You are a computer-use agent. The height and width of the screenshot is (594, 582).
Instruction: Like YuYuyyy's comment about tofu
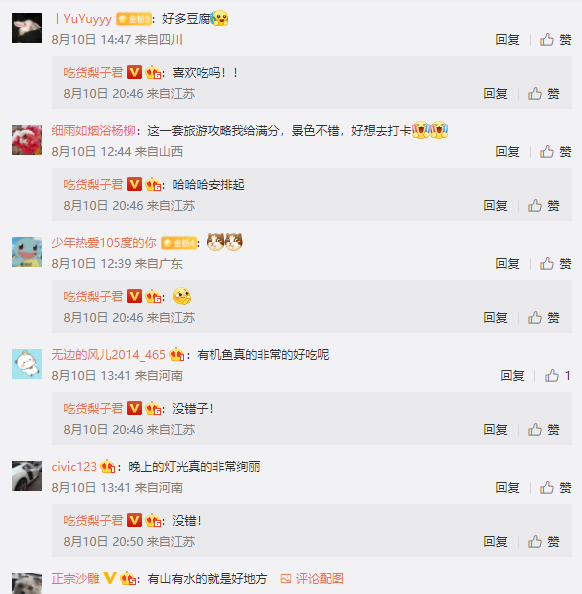coord(555,39)
